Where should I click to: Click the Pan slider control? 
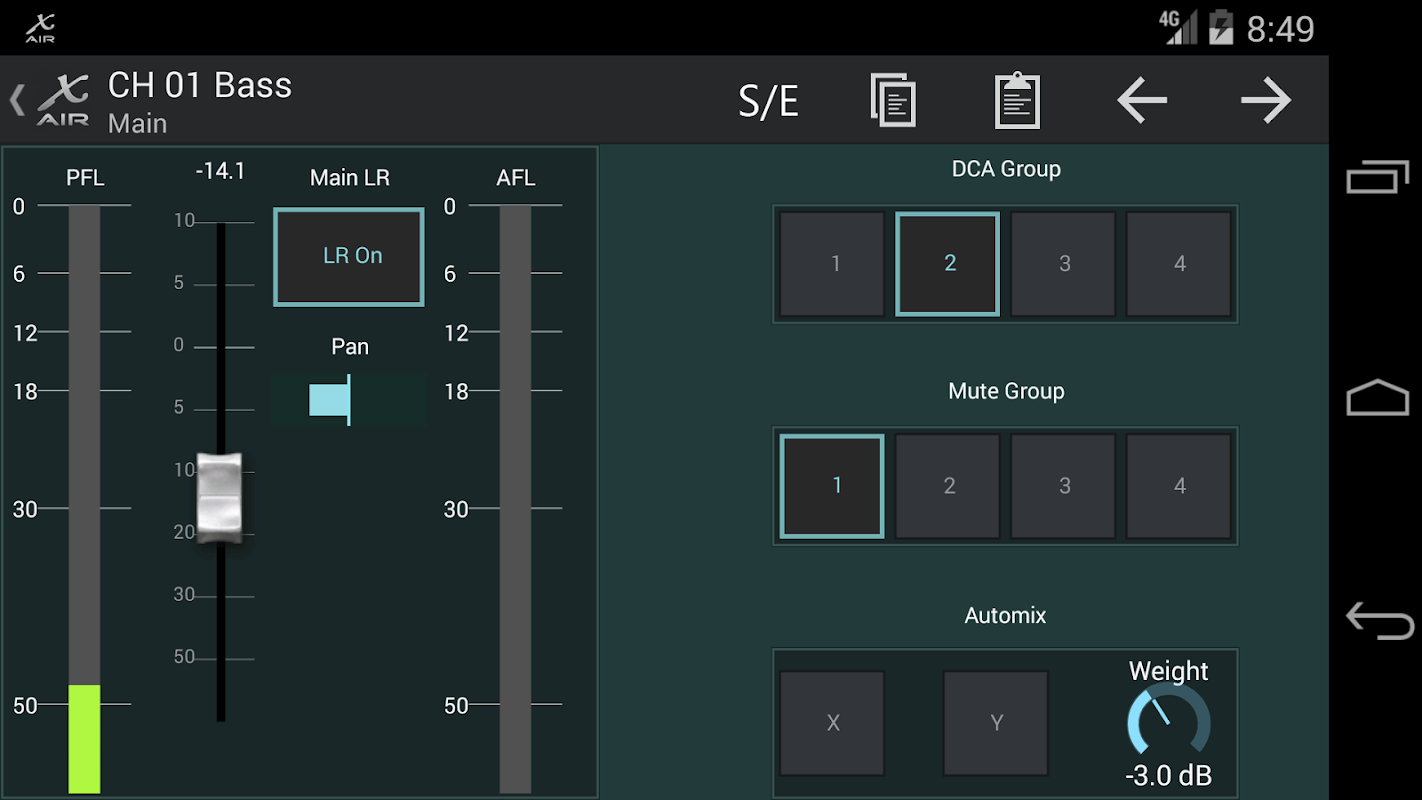(x=348, y=400)
